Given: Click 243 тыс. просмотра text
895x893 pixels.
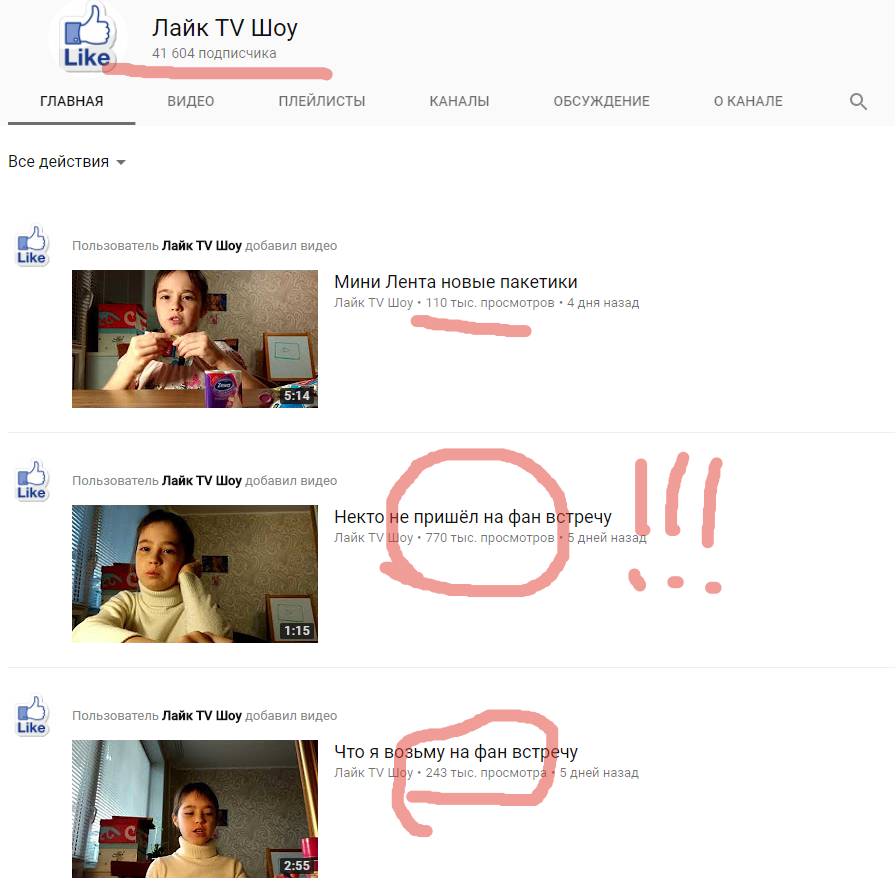Looking at the screenshot, I should (486, 773).
